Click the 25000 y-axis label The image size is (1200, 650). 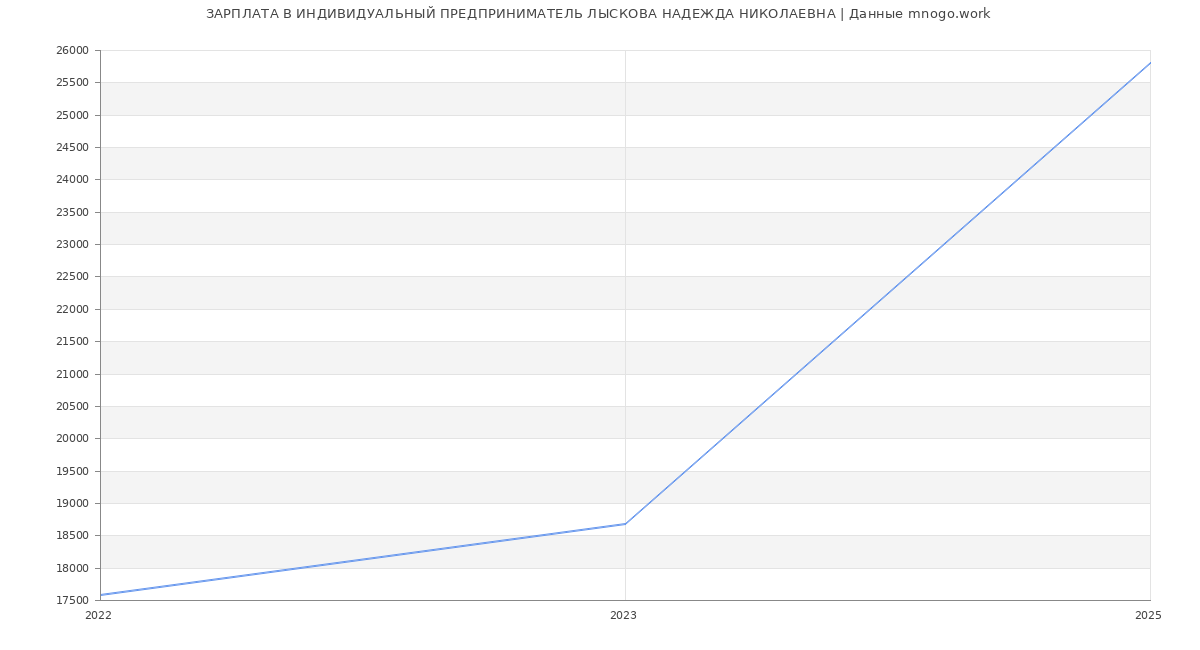(72, 115)
